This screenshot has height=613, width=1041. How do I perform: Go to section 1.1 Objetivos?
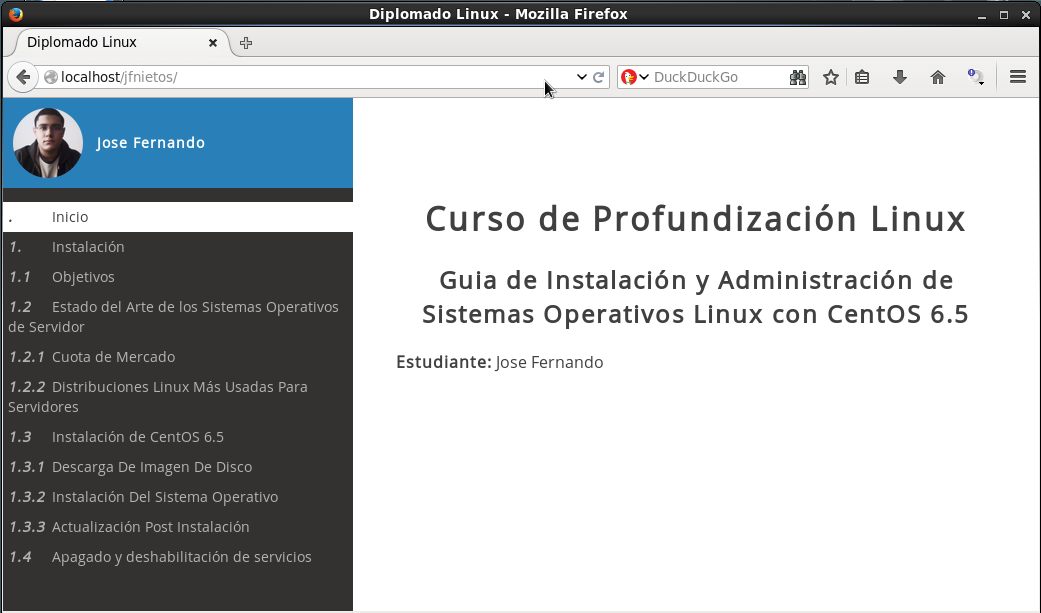tap(83, 277)
